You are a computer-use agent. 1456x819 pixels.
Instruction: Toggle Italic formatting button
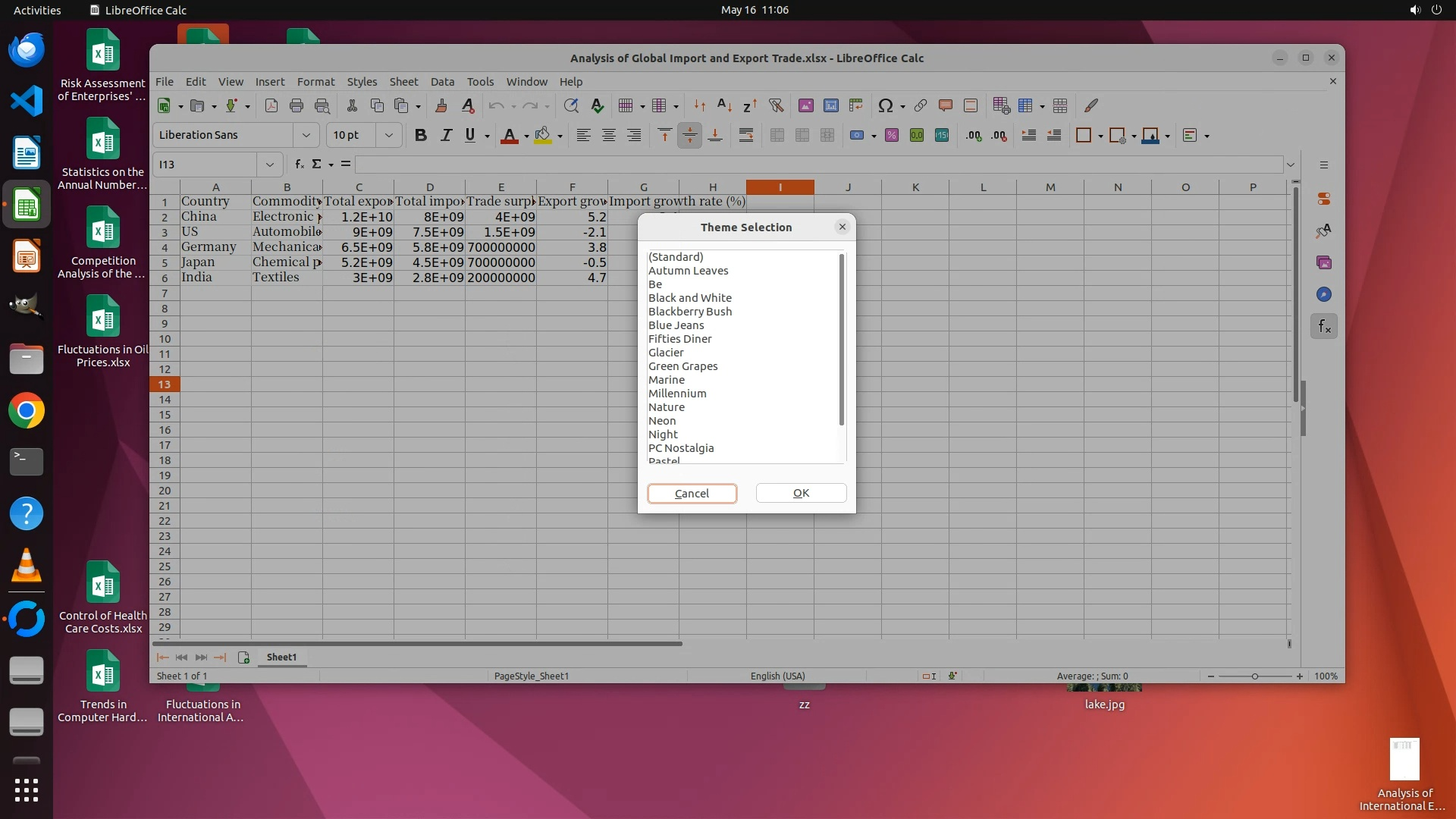446,135
